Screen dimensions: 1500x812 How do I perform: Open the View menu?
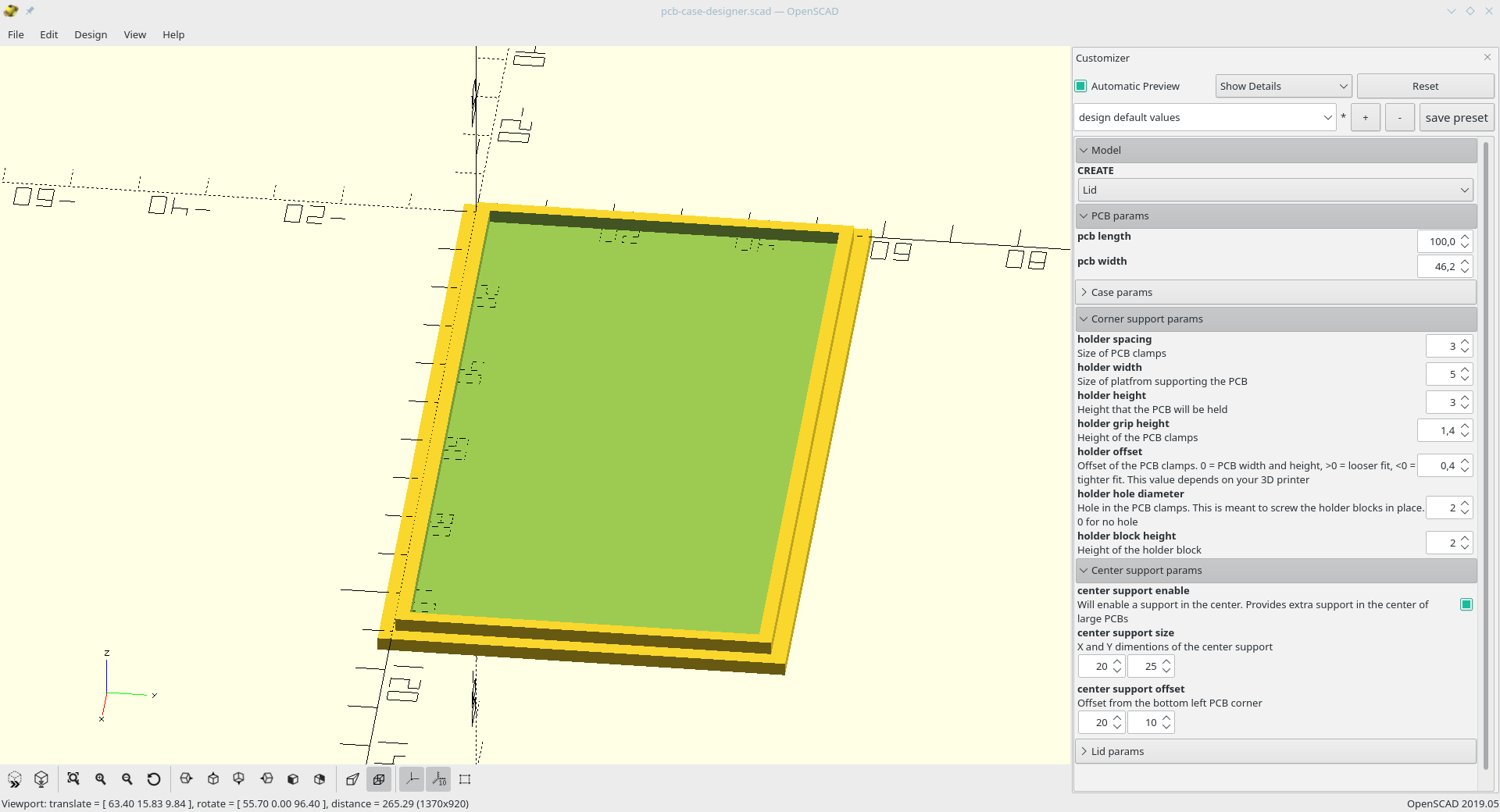click(x=135, y=34)
